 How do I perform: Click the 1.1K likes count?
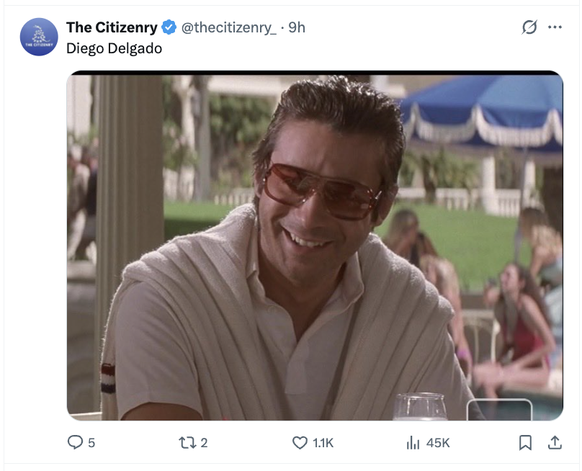point(323,443)
